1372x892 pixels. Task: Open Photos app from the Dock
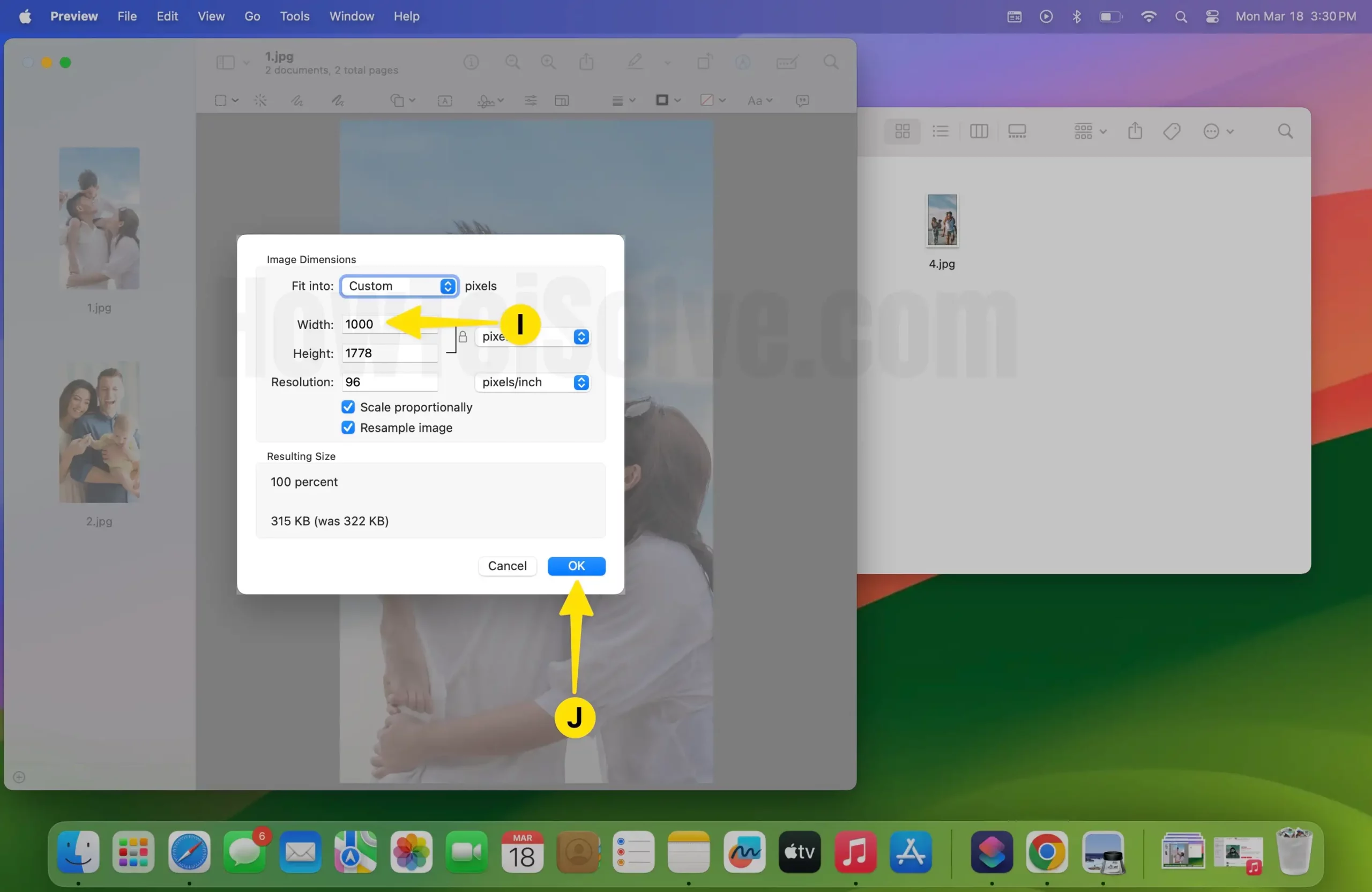pos(411,852)
